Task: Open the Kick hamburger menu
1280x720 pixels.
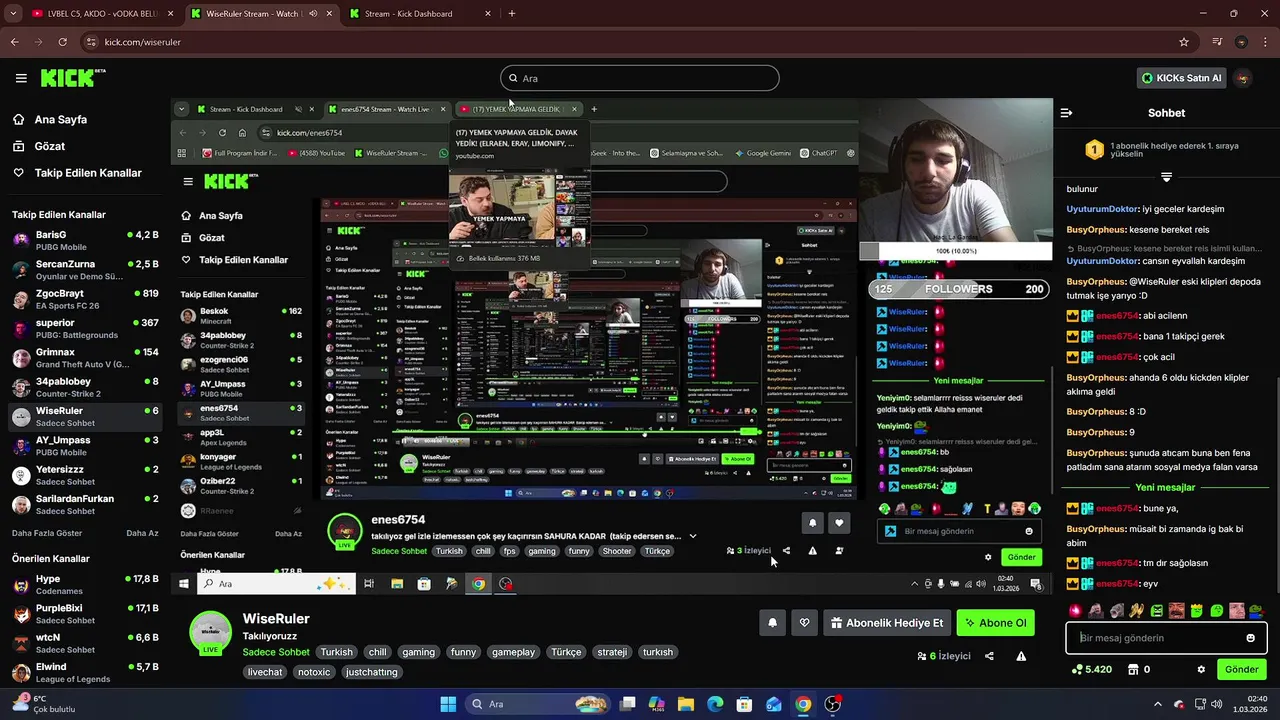Action: pyautogui.click(x=21, y=78)
